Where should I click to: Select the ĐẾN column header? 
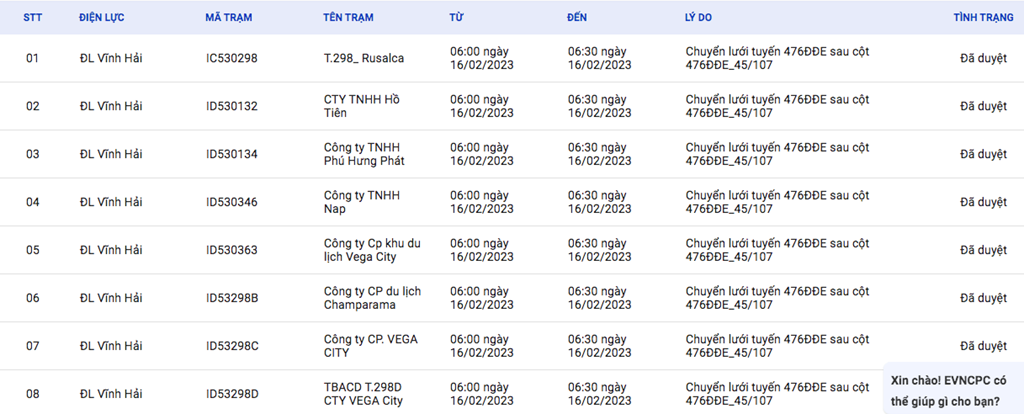click(x=577, y=18)
